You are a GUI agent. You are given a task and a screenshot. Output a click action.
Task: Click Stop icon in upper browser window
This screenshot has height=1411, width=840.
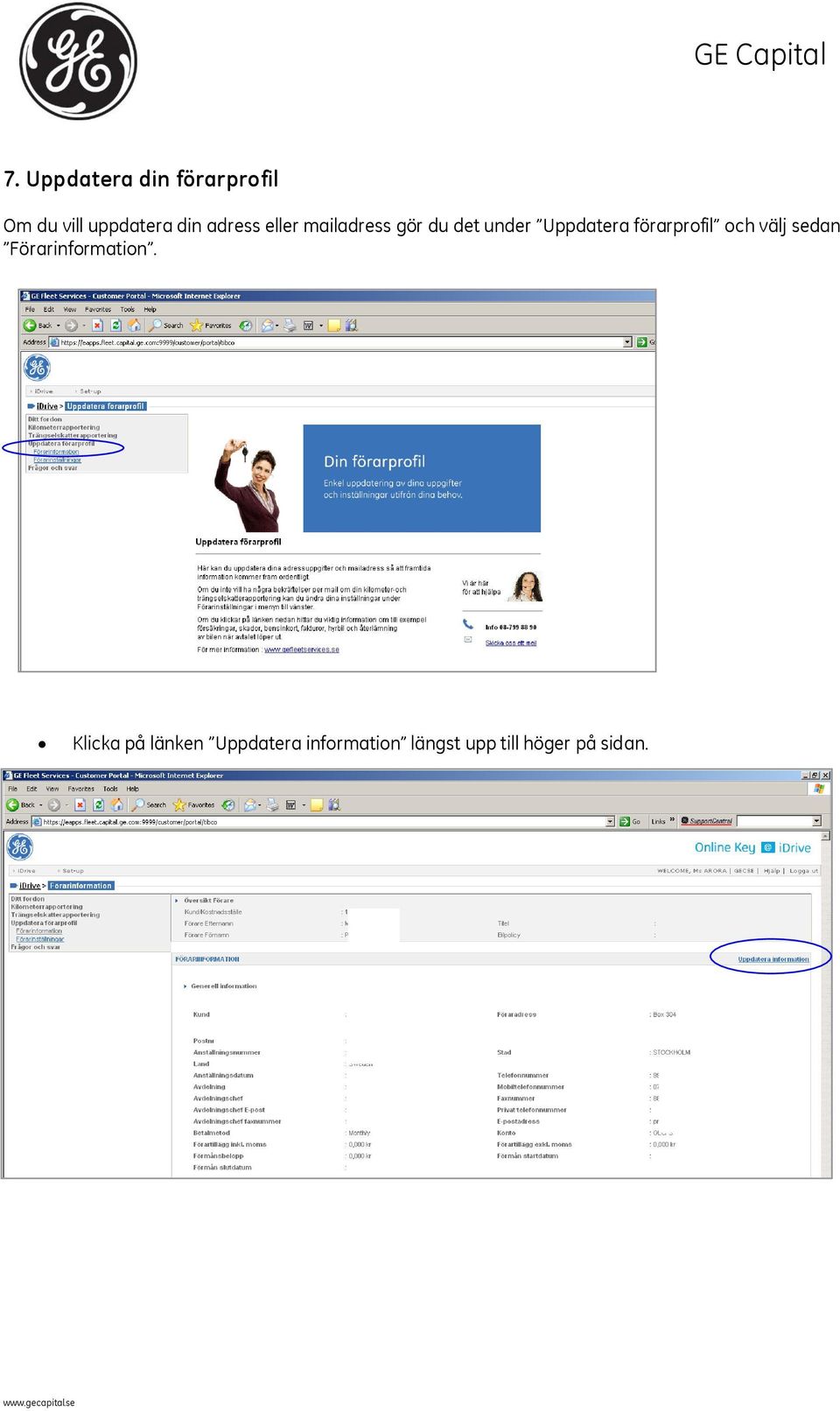click(x=98, y=326)
